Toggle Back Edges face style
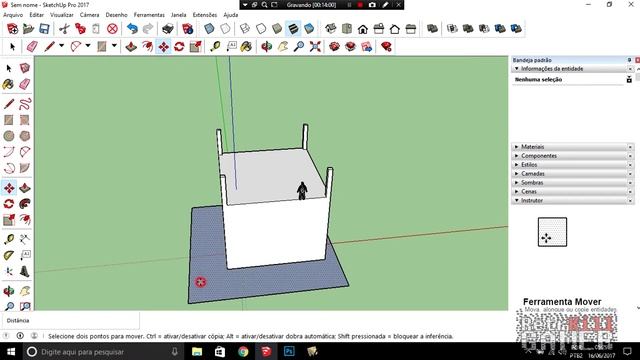Screen dimensions: 640x360 coord(225,29)
